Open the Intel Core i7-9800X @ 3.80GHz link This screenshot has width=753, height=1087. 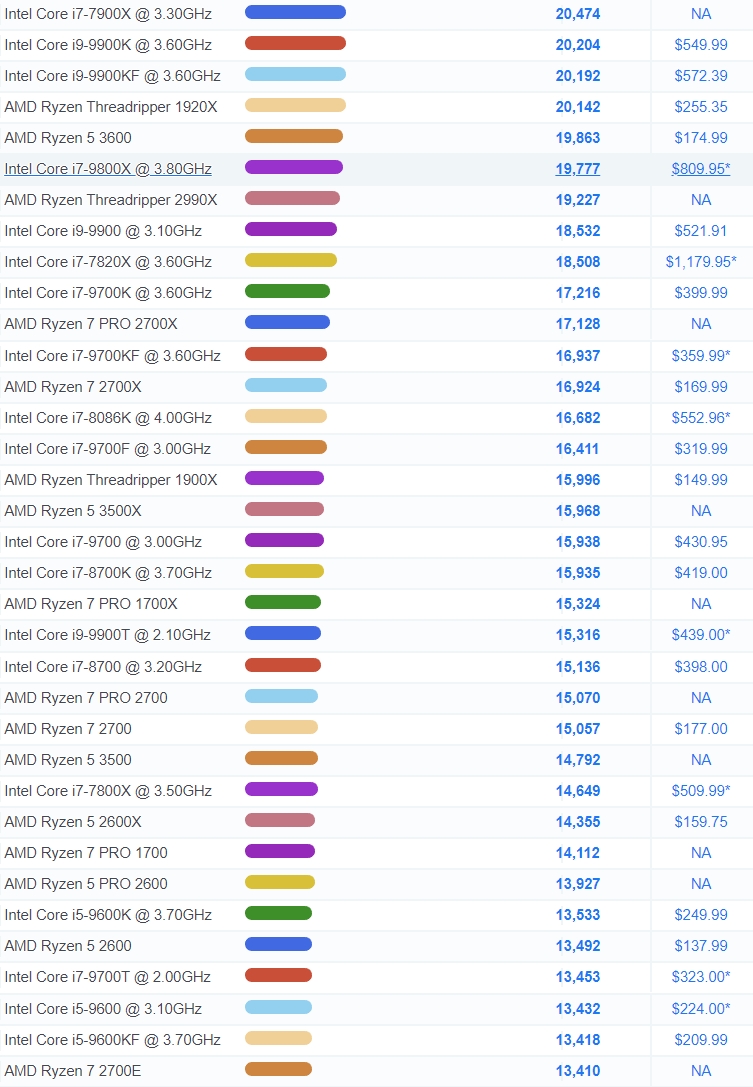(x=108, y=168)
